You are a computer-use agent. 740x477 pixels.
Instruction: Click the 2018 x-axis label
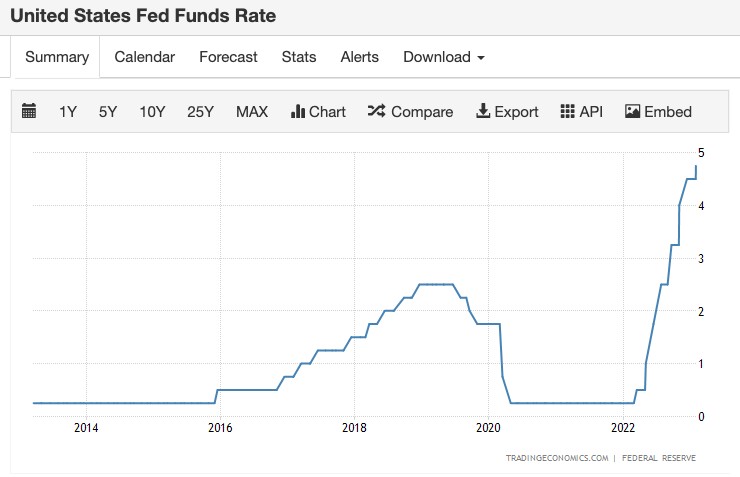point(354,428)
